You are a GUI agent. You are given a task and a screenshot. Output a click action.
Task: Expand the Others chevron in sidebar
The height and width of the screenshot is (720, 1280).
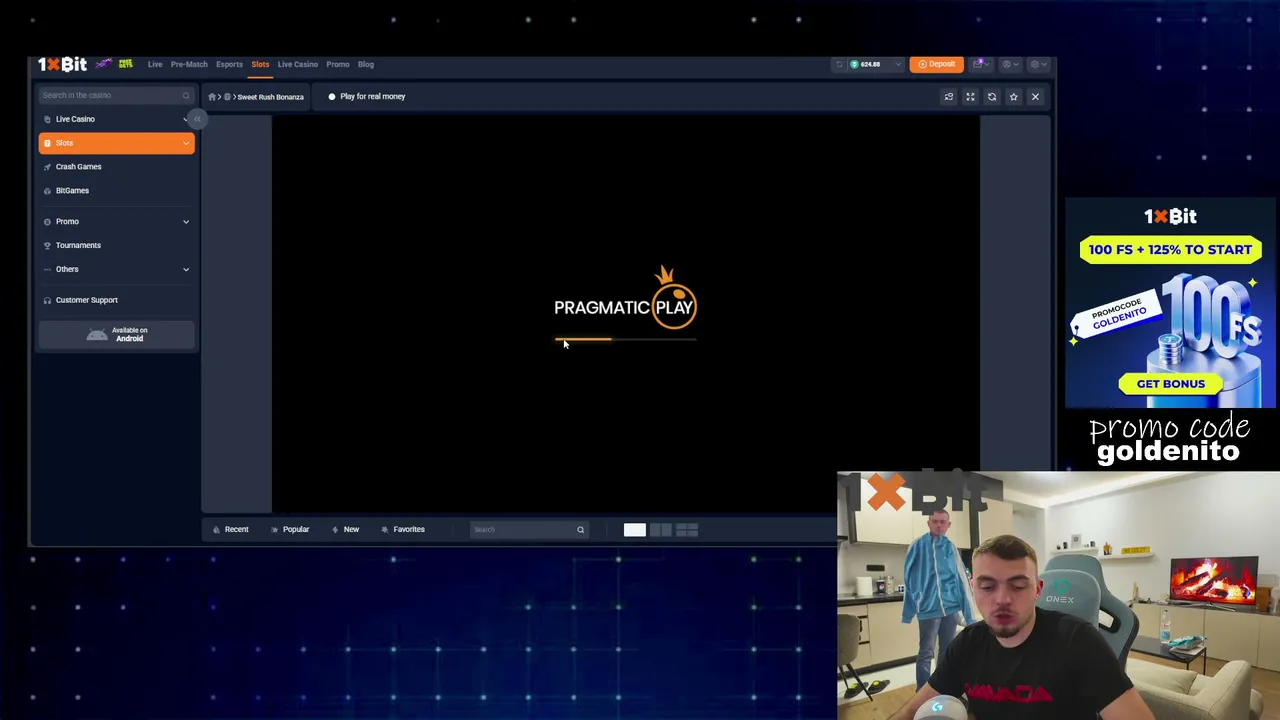click(186, 269)
